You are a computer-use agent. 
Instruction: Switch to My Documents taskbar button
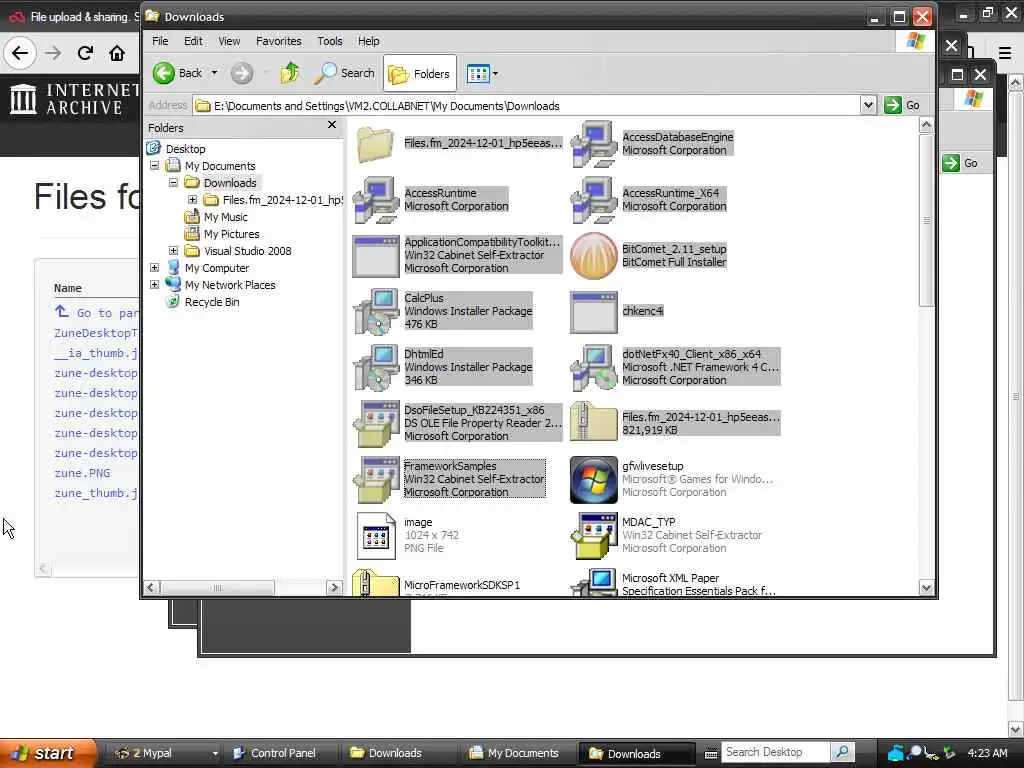(515, 753)
